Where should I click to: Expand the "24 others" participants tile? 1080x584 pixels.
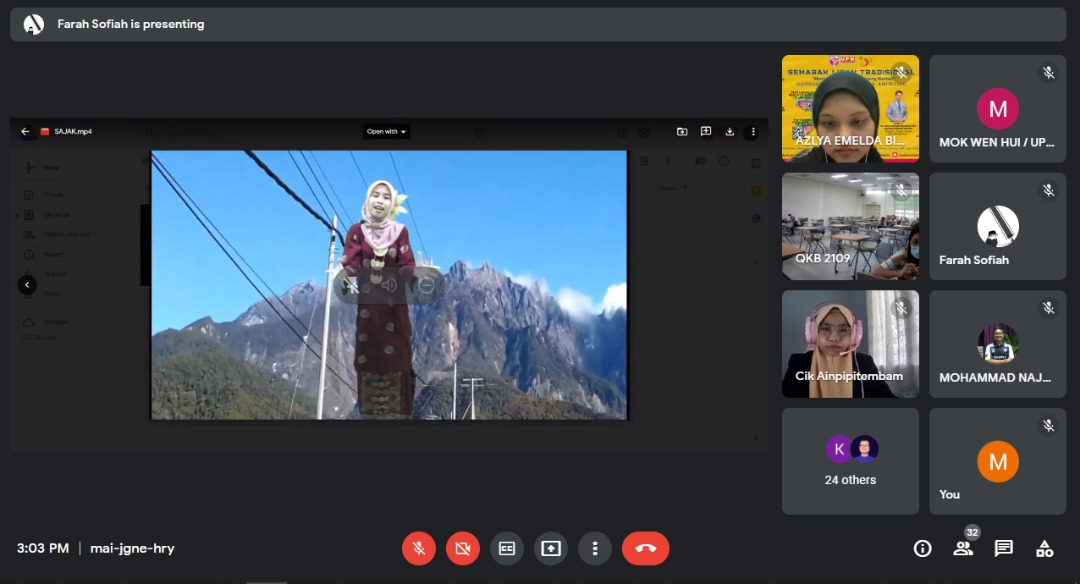850,461
